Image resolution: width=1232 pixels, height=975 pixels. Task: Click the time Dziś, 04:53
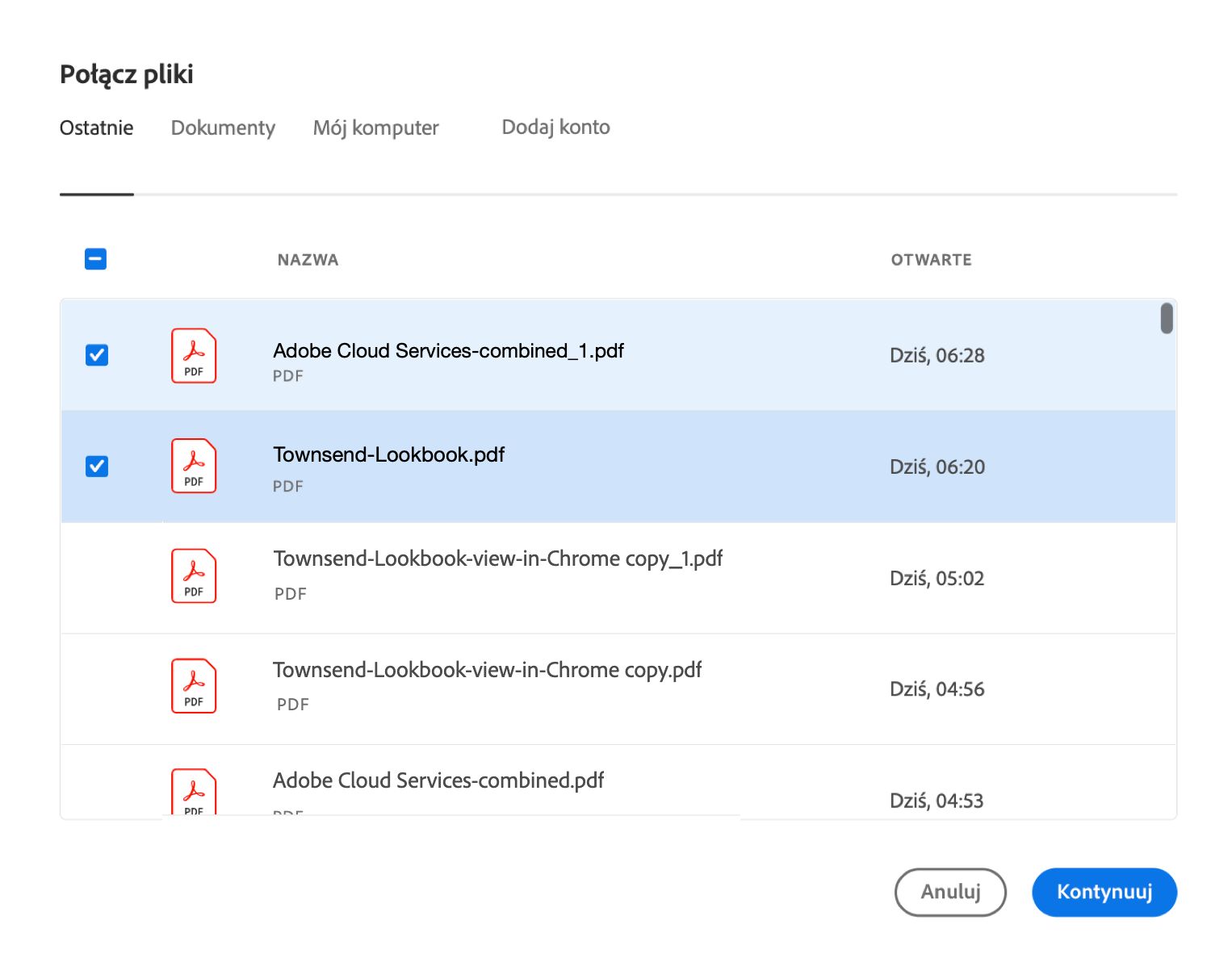coord(937,801)
